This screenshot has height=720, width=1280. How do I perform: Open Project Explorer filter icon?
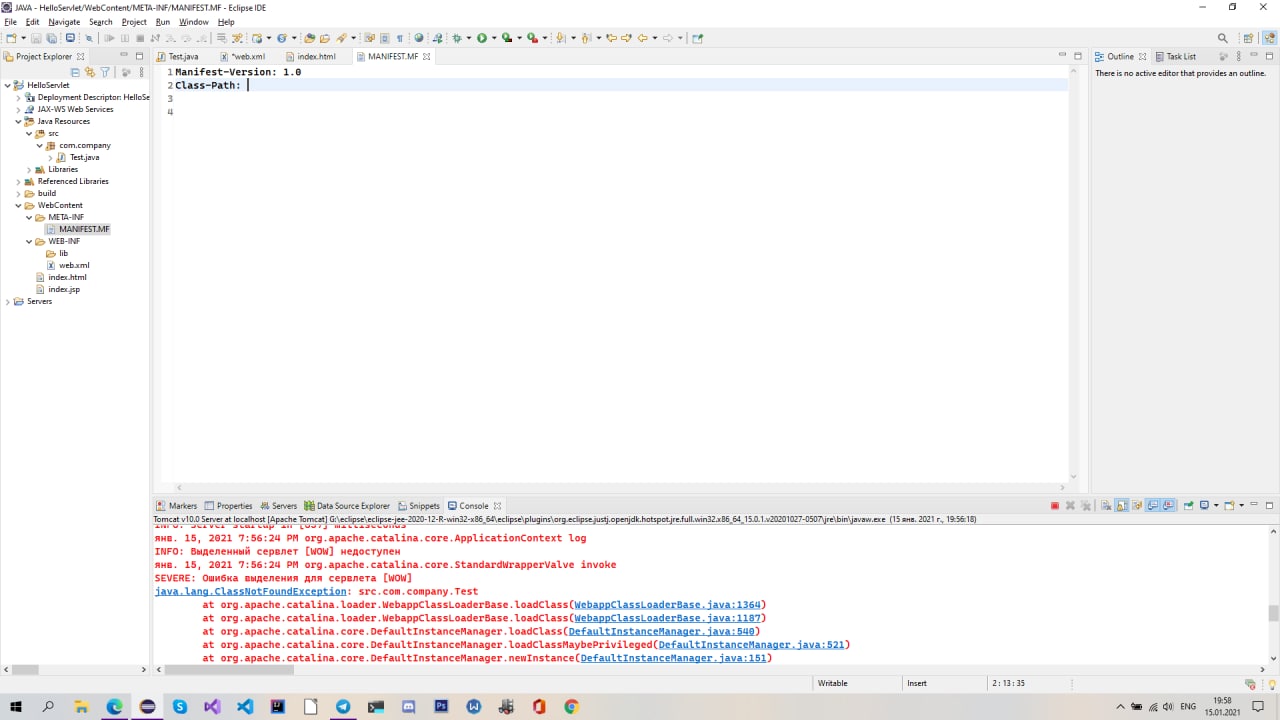[105, 72]
